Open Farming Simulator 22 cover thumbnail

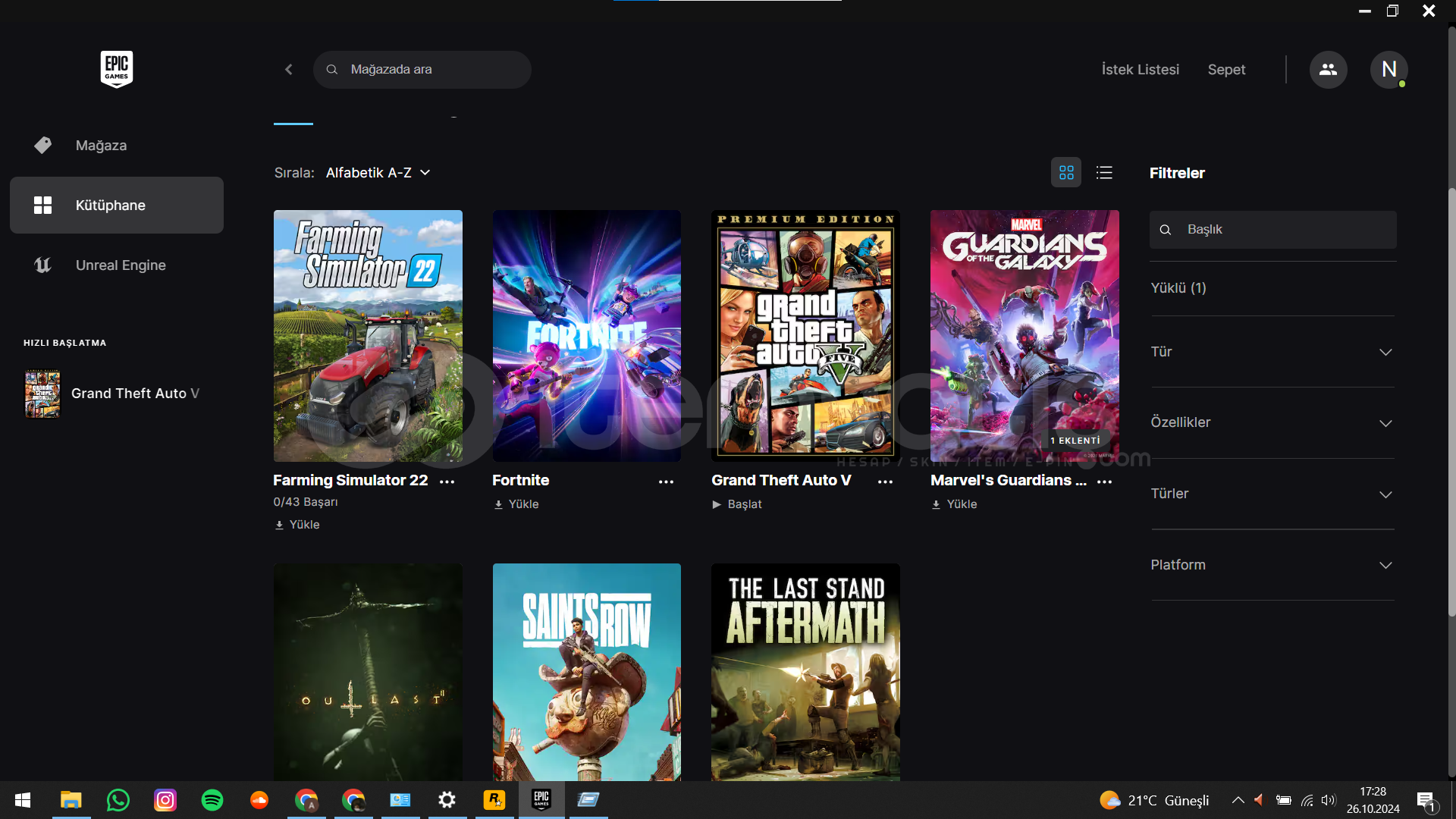click(x=368, y=336)
